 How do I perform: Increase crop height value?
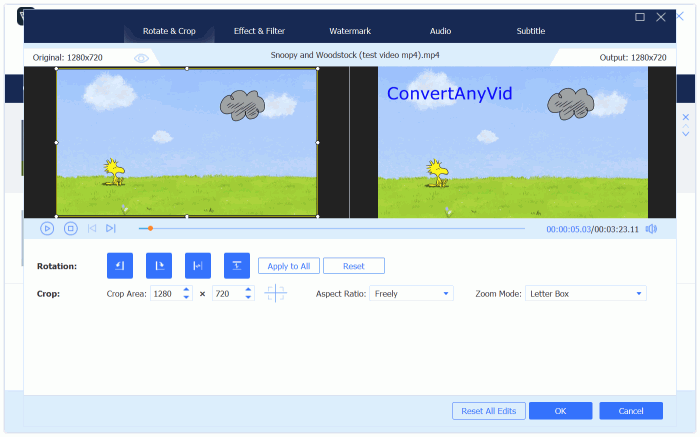(248, 290)
